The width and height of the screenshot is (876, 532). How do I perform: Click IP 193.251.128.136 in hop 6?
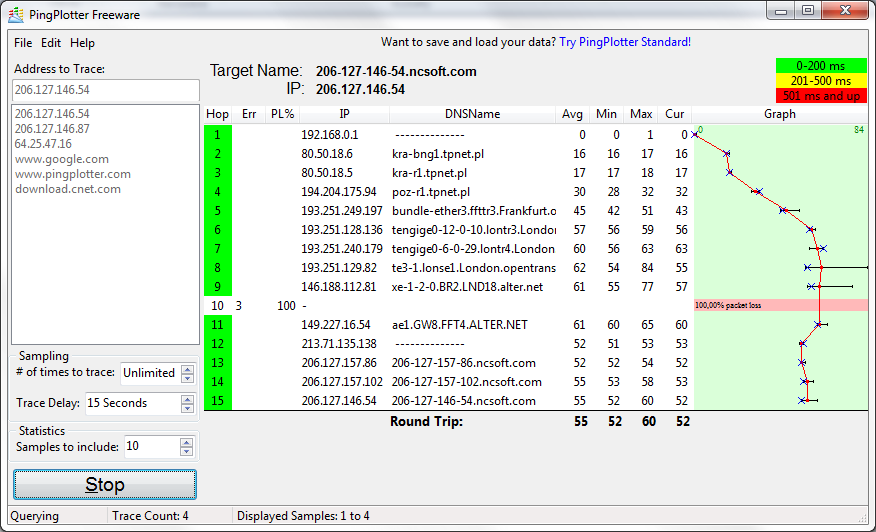click(342, 230)
